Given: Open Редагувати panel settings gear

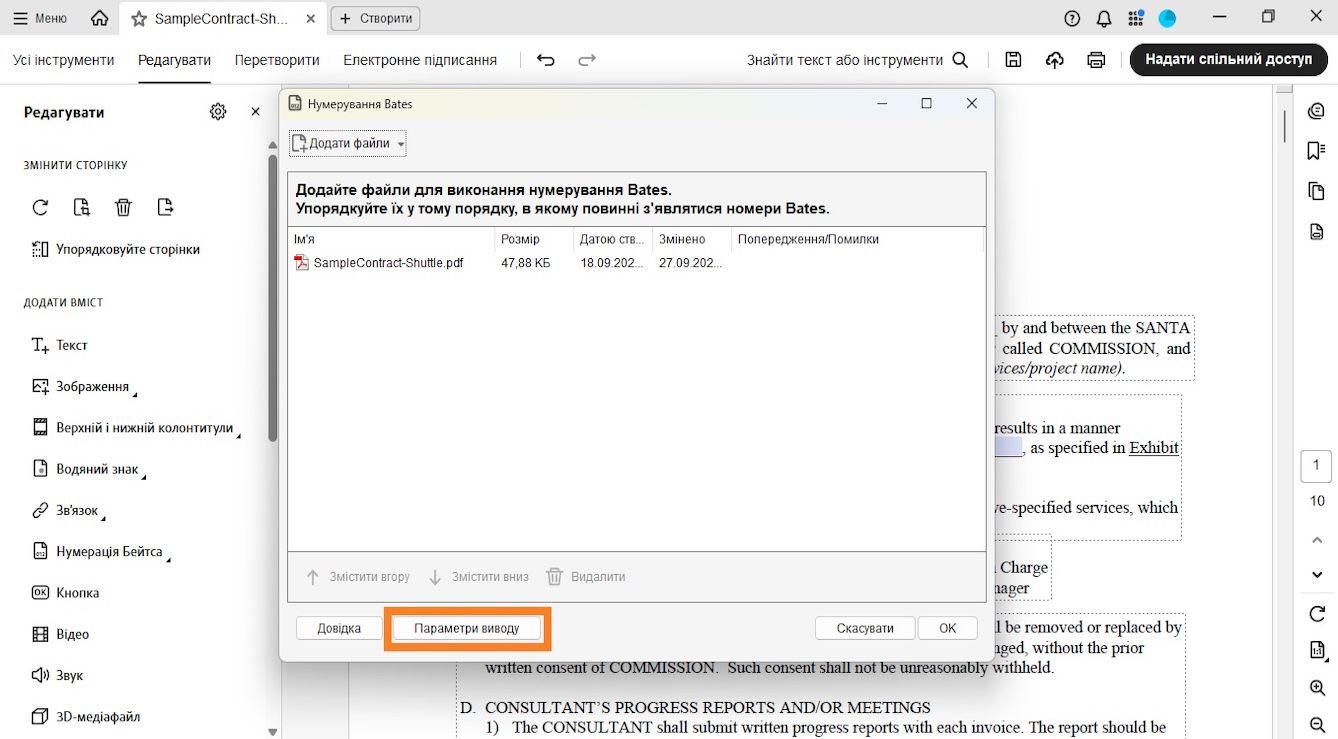Looking at the screenshot, I should 218,112.
